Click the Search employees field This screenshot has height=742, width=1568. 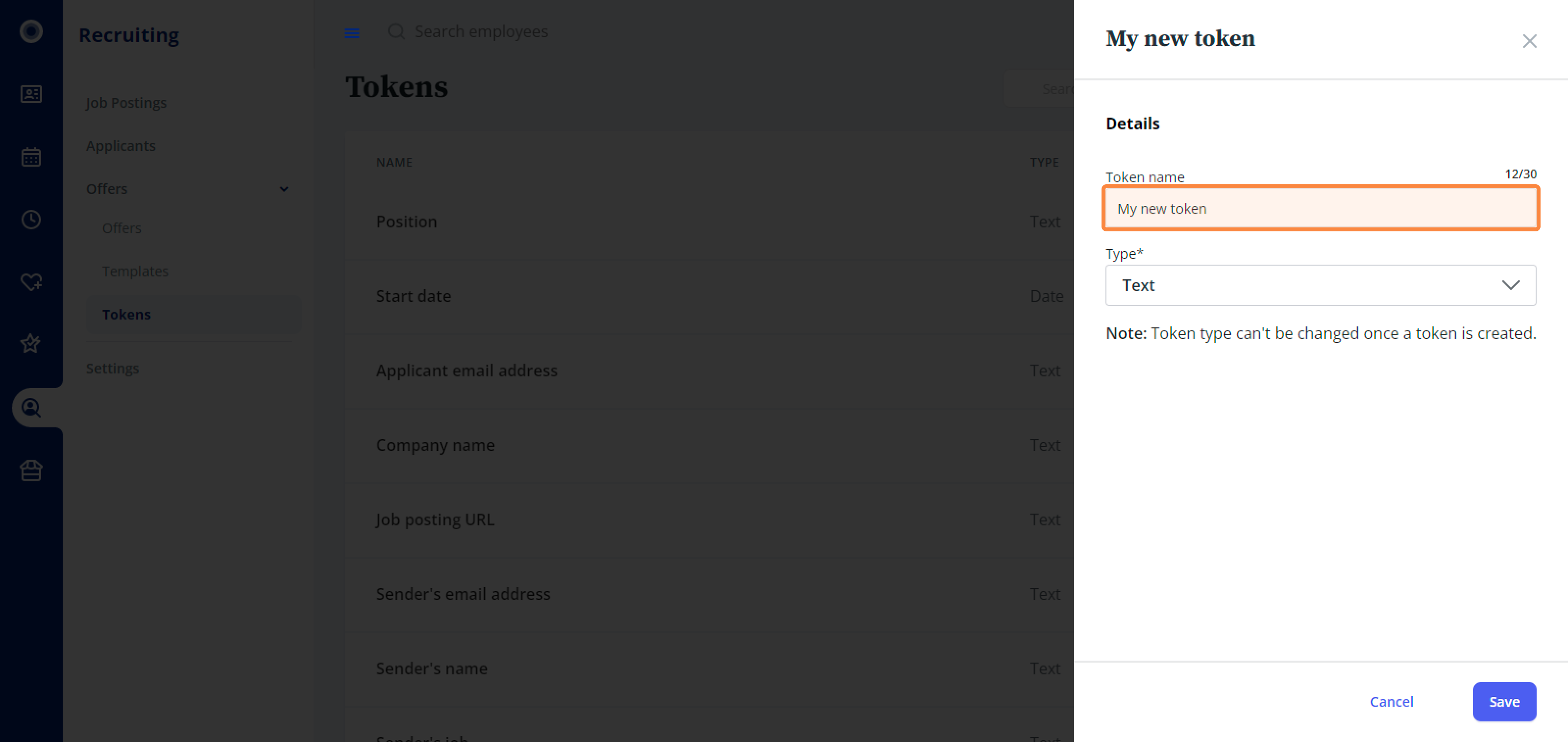[481, 32]
